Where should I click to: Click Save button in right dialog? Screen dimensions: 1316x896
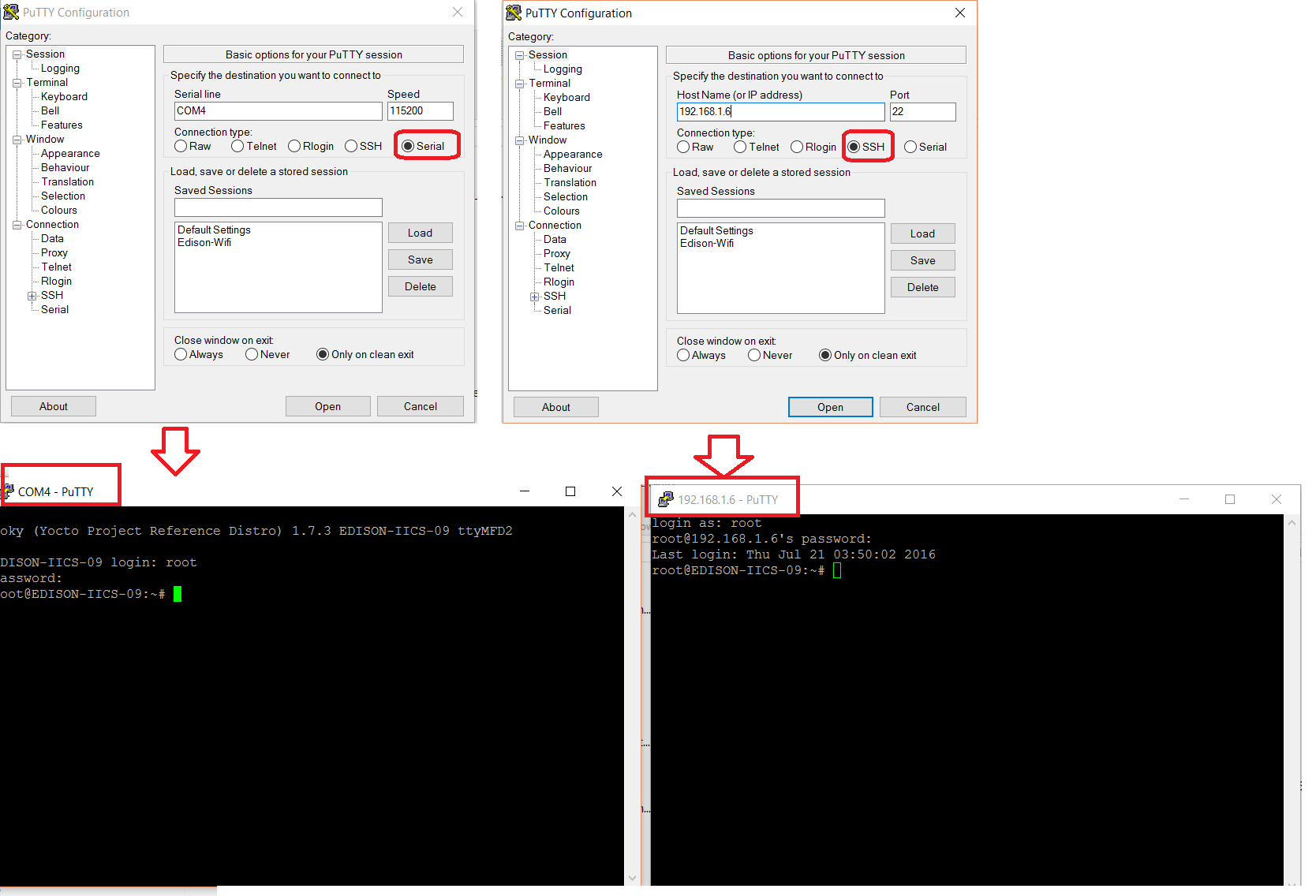(923, 260)
